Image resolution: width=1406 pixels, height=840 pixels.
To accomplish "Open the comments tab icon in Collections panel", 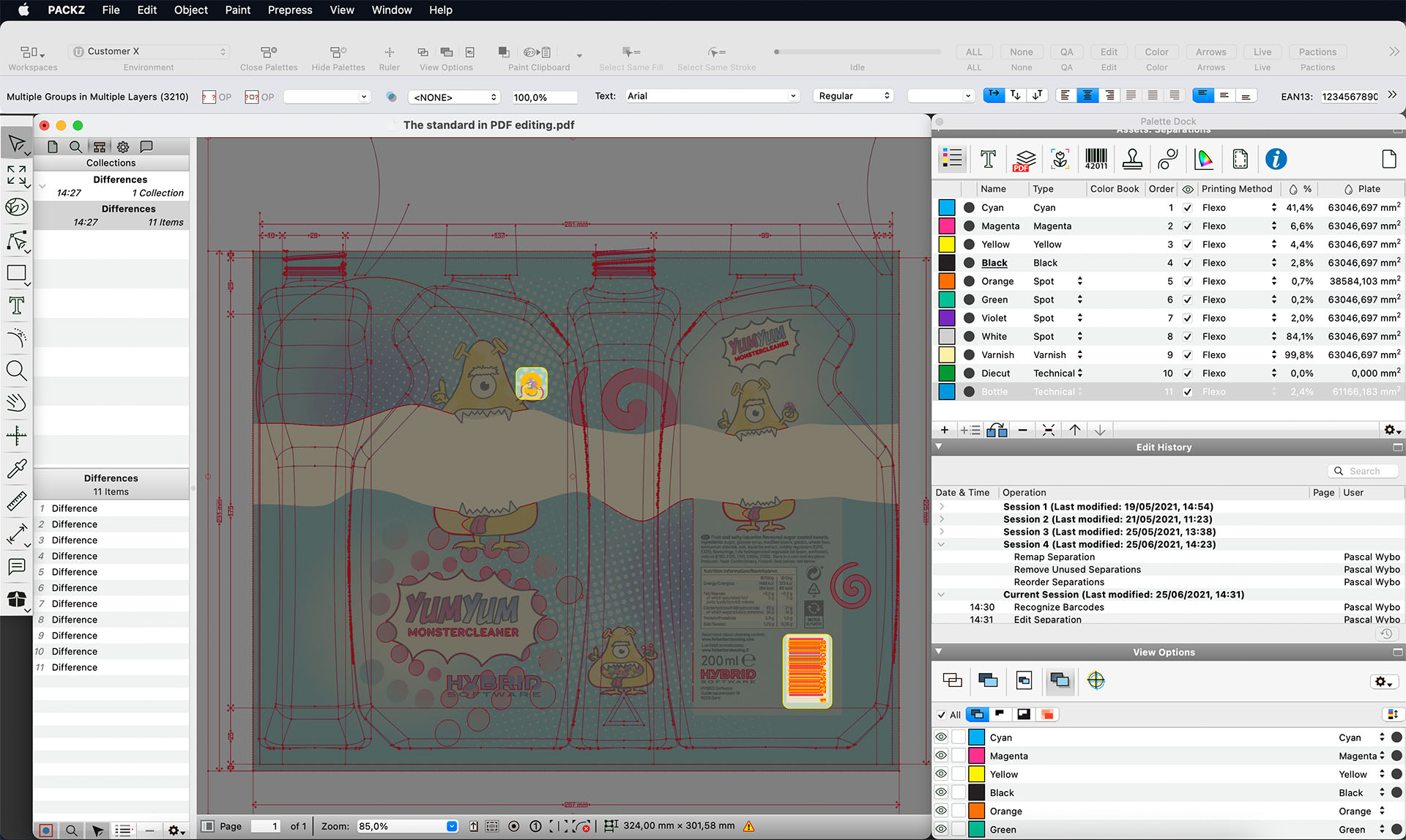I will click(146, 146).
